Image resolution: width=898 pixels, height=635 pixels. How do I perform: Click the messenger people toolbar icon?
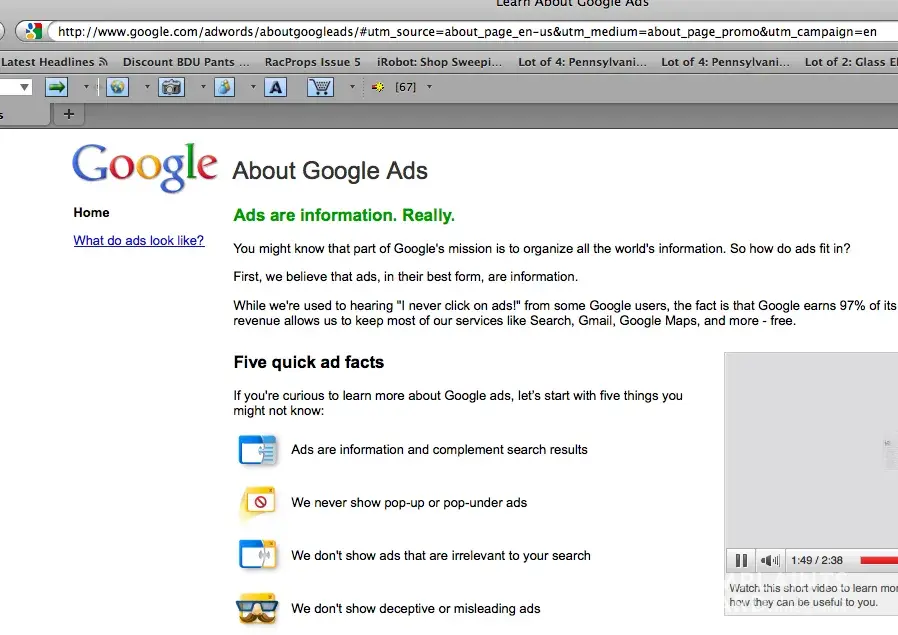coord(224,87)
